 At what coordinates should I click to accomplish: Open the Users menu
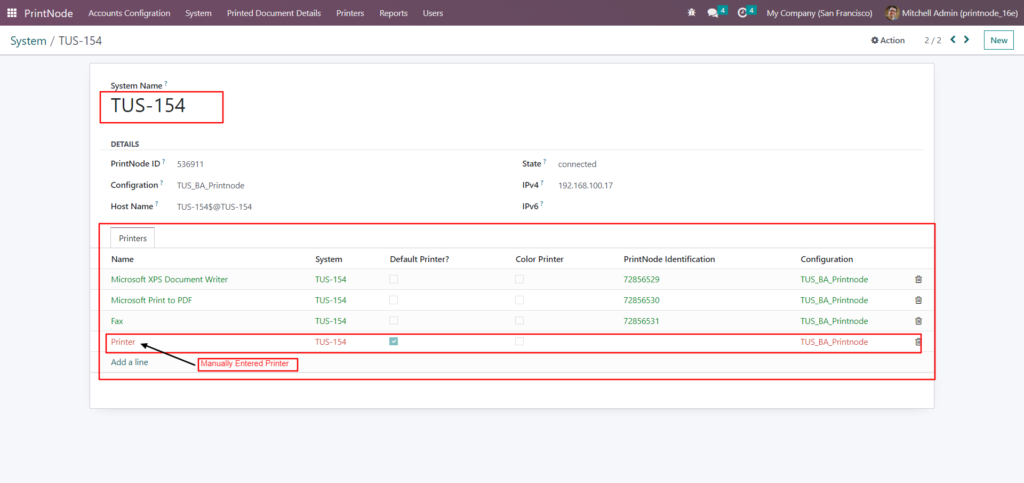click(x=432, y=13)
